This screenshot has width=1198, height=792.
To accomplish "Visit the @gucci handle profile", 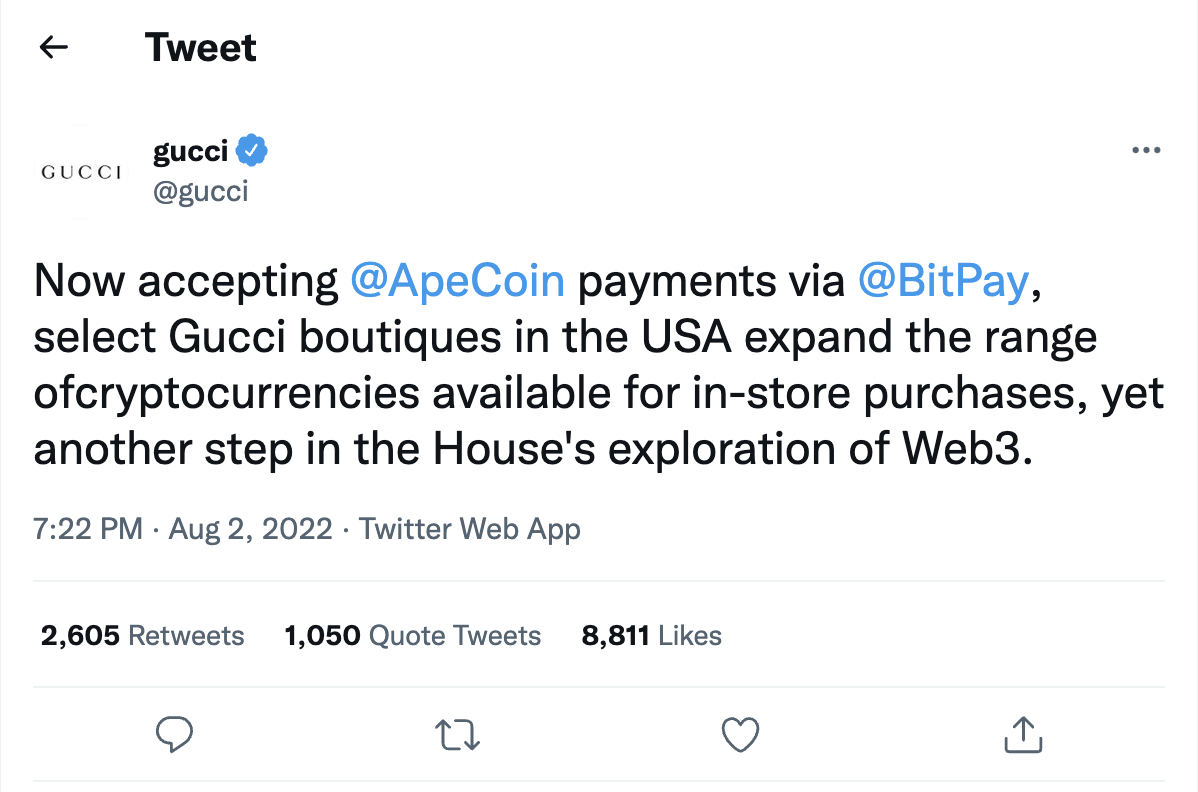I will [x=200, y=191].
